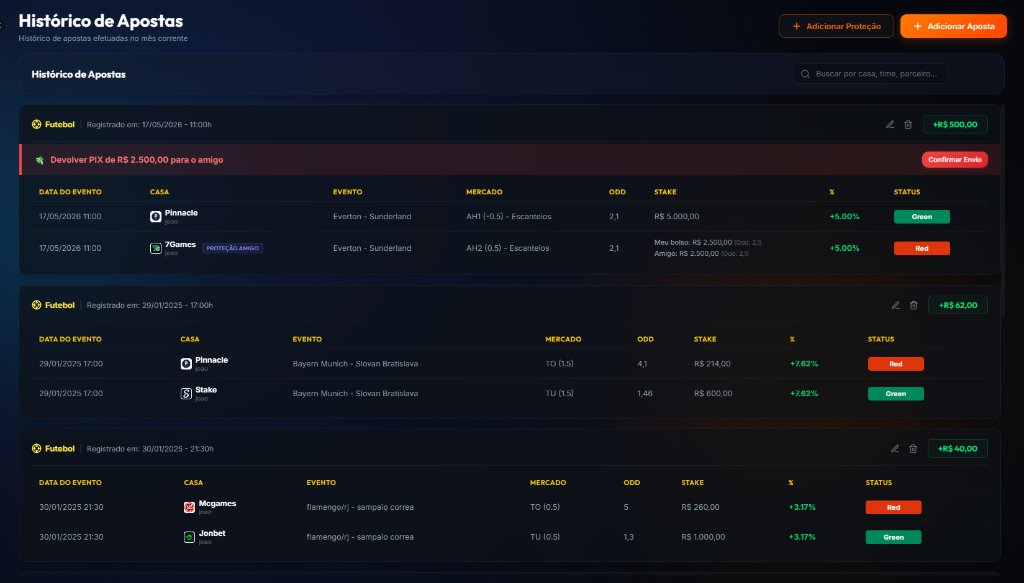Click odd value '1,46'
The width and height of the screenshot is (1024, 583).
pos(645,394)
